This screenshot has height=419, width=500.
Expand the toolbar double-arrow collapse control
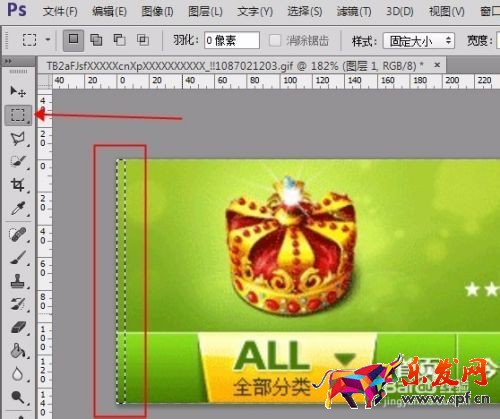point(8,61)
